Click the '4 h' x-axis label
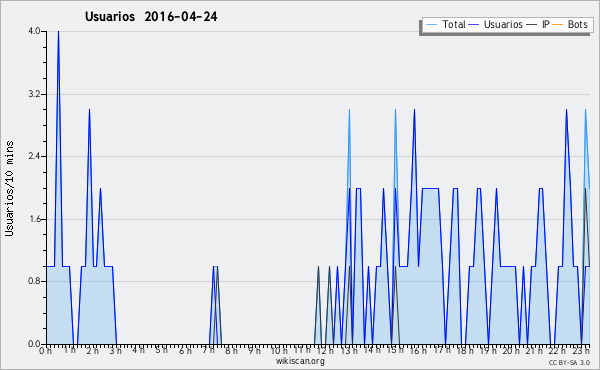The image size is (600, 370). (139, 350)
